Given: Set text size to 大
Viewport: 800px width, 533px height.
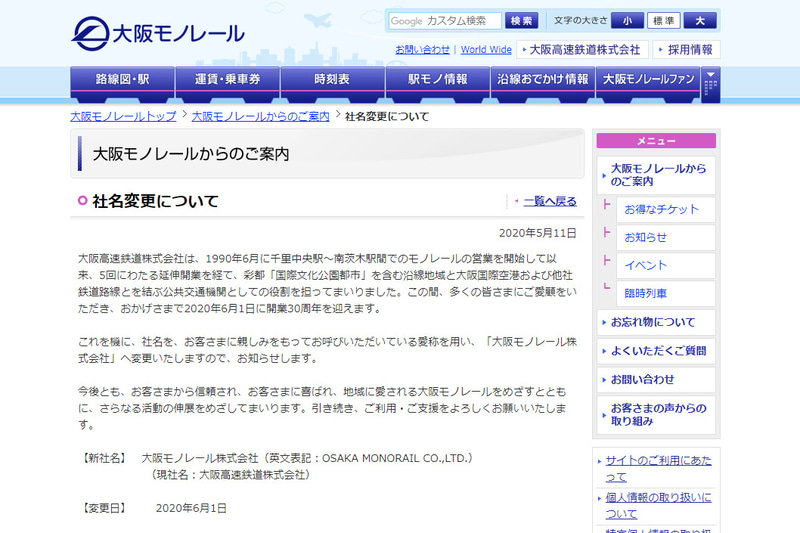Looking at the screenshot, I should (700, 21).
